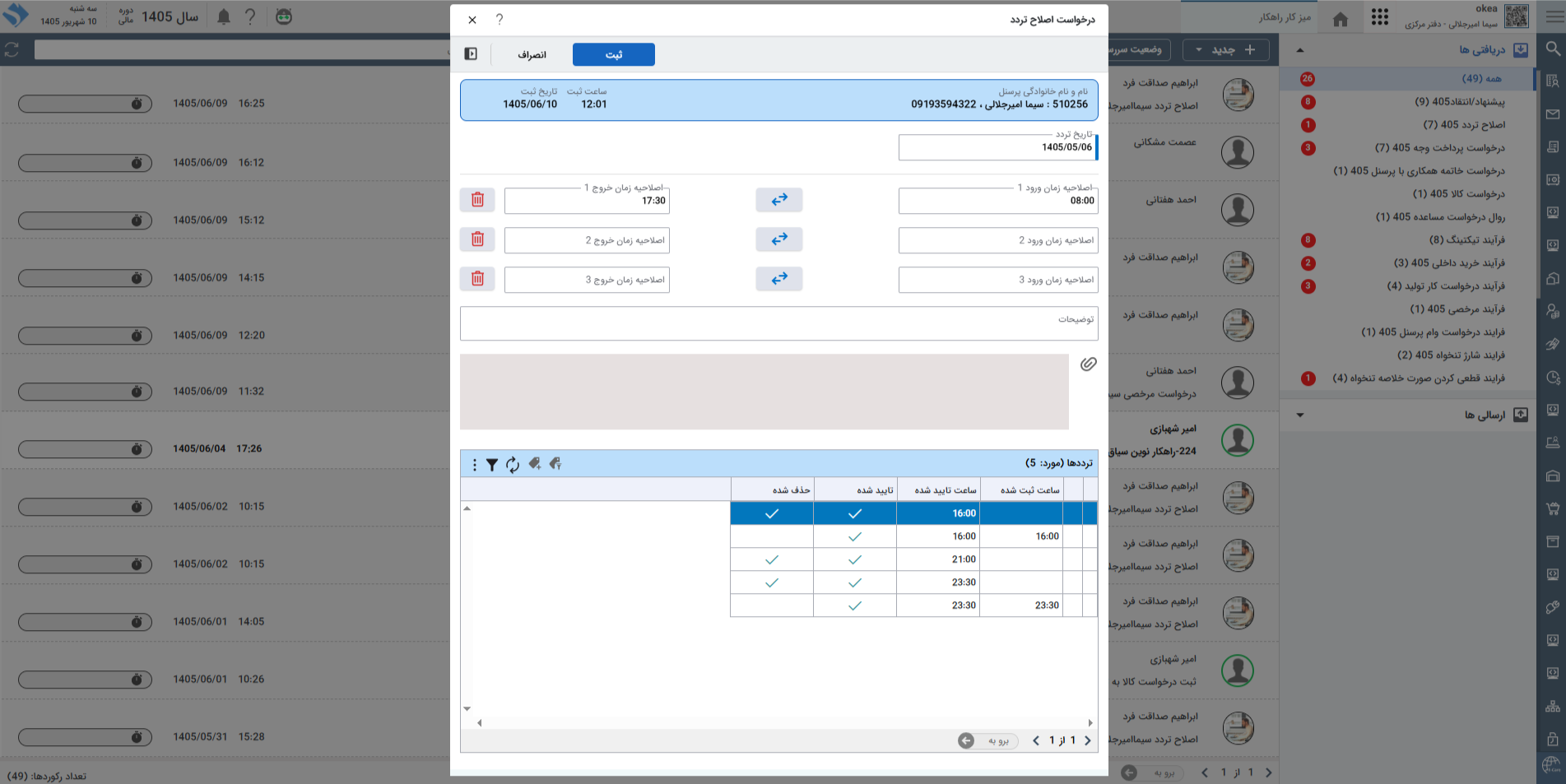Delete the first exit time correction row
1566x784 pixels.
[x=477, y=199]
